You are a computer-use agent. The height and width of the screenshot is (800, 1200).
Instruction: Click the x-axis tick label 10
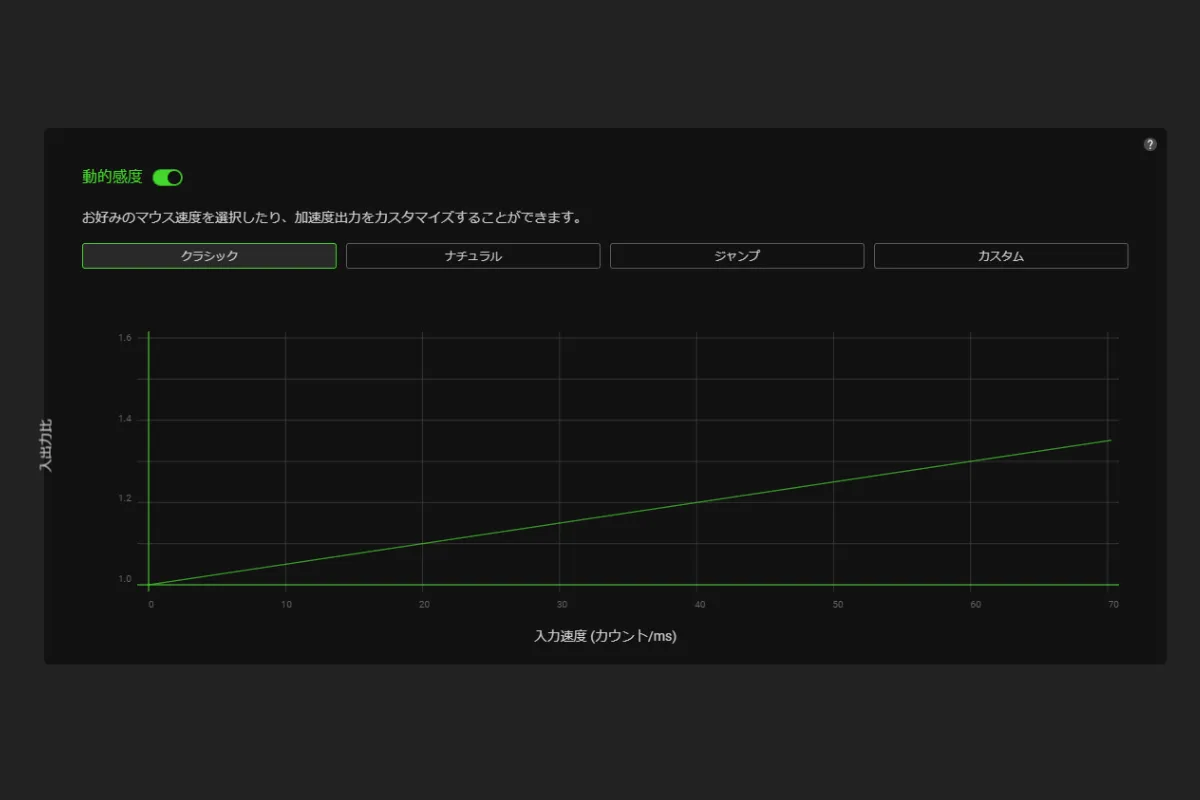286,604
